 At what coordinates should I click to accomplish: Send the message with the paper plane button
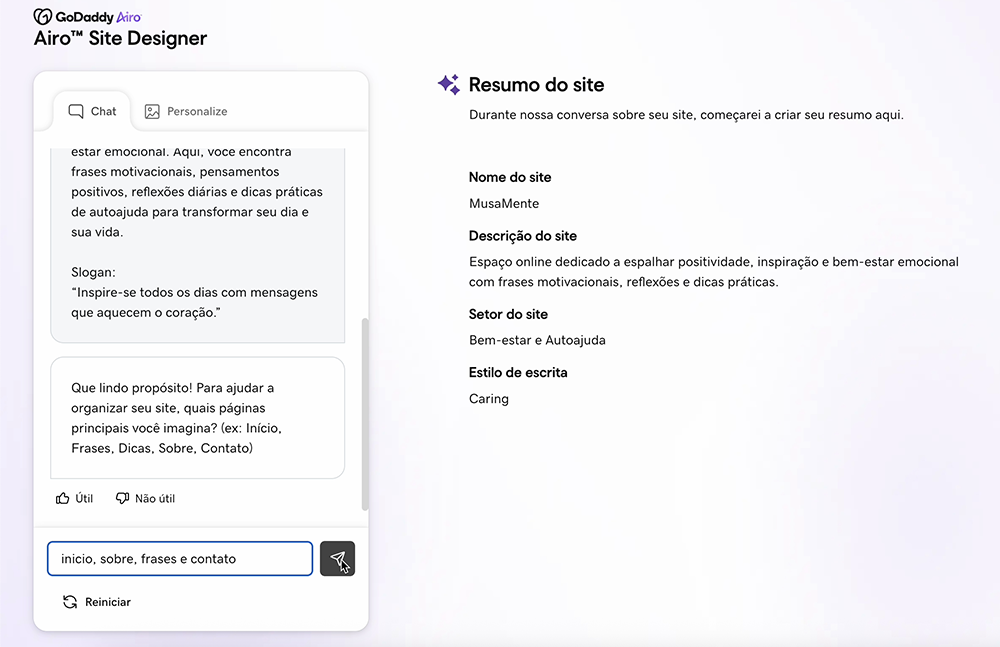click(x=337, y=559)
